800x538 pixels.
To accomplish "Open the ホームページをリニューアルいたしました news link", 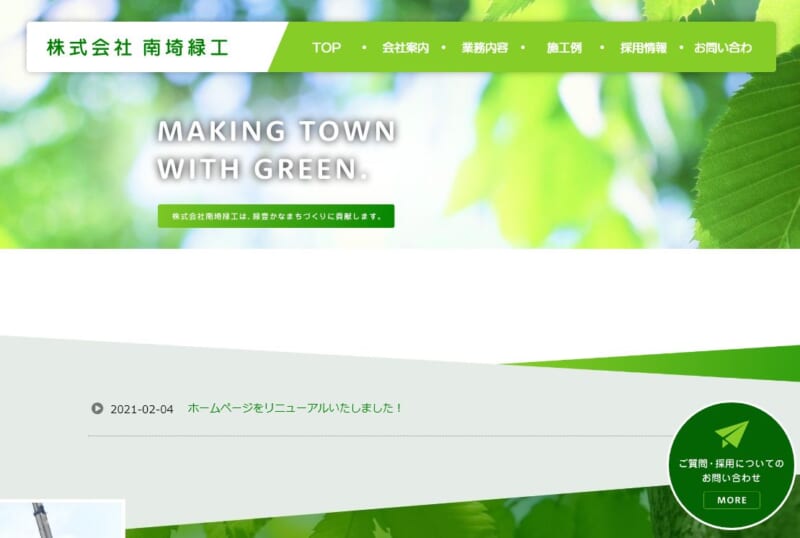I will pyautogui.click(x=295, y=408).
